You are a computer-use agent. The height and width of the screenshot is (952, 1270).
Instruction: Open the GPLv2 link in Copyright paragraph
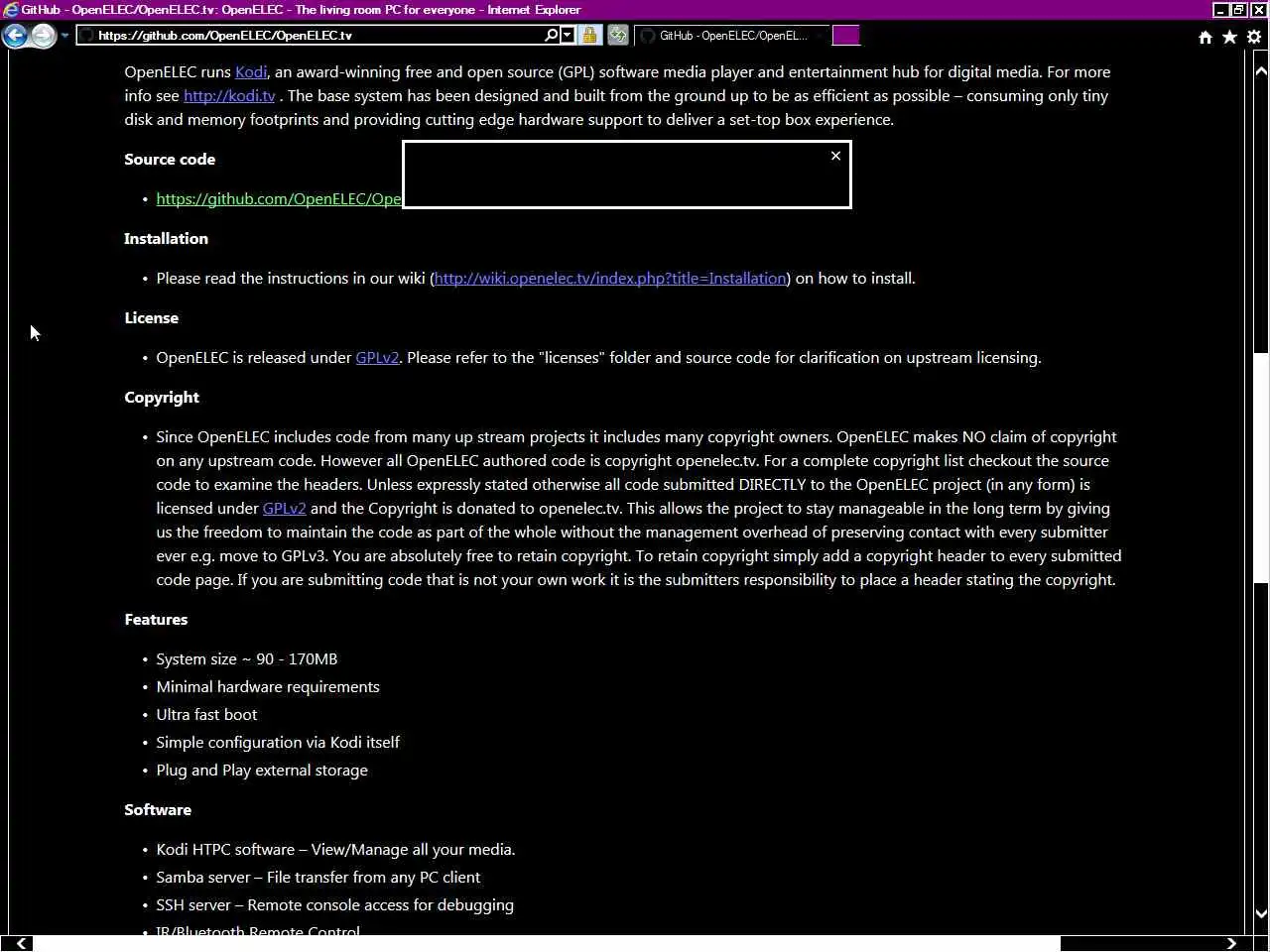[284, 509]
